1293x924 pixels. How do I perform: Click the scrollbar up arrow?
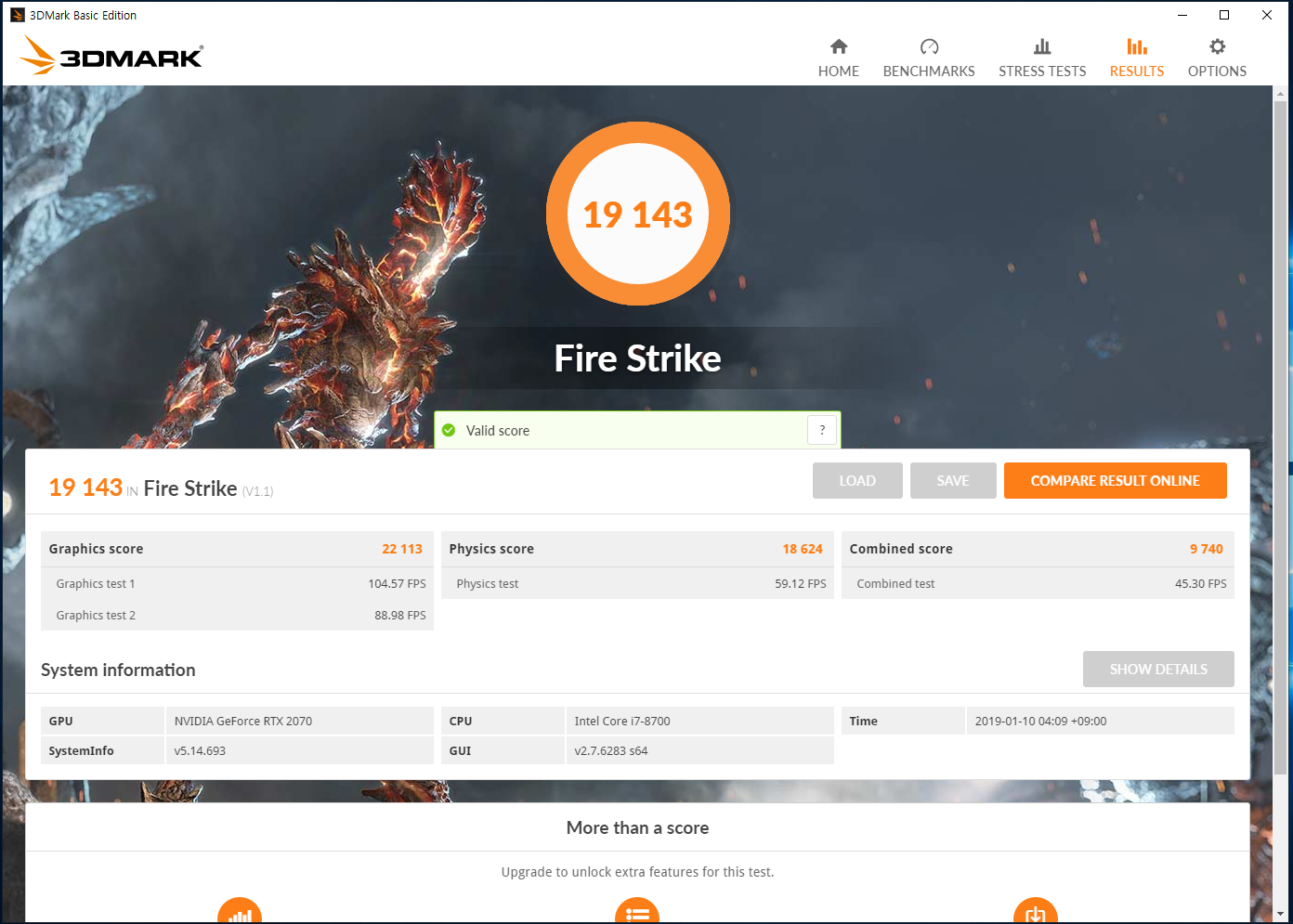click(x=1280, y=94)
